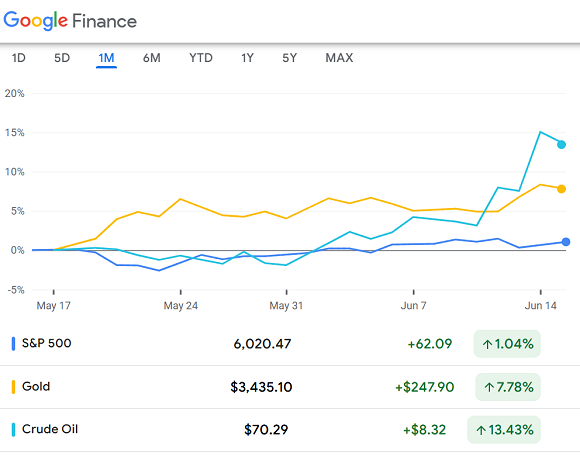Show the MAX time range
Viewport: 580px width, 456px height.
pyautogui.click(x=339, y=58)
